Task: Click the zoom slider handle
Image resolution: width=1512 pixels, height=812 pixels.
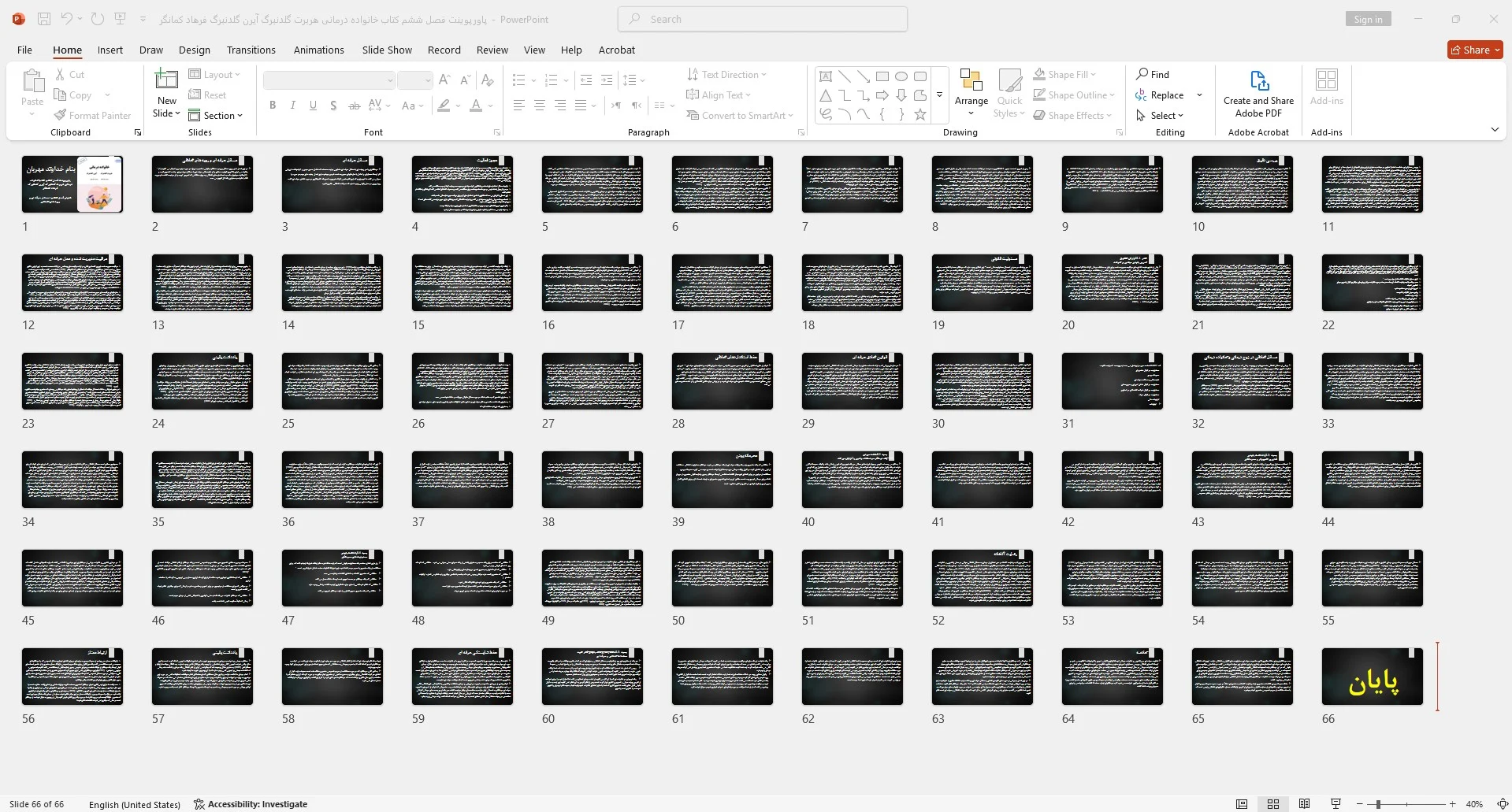Action: pyautogui.click(x=1377, y=804)
